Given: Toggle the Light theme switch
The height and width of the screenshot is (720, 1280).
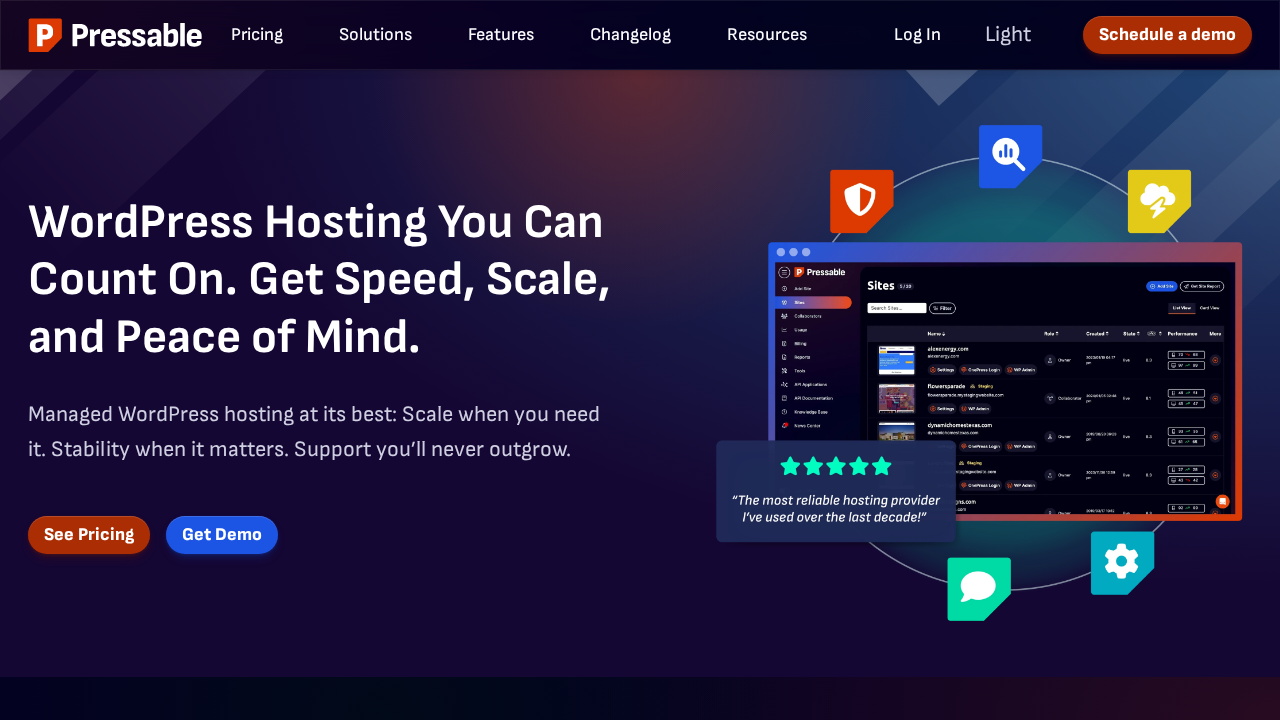Looking at the screenshot, I should point(1007,35).
